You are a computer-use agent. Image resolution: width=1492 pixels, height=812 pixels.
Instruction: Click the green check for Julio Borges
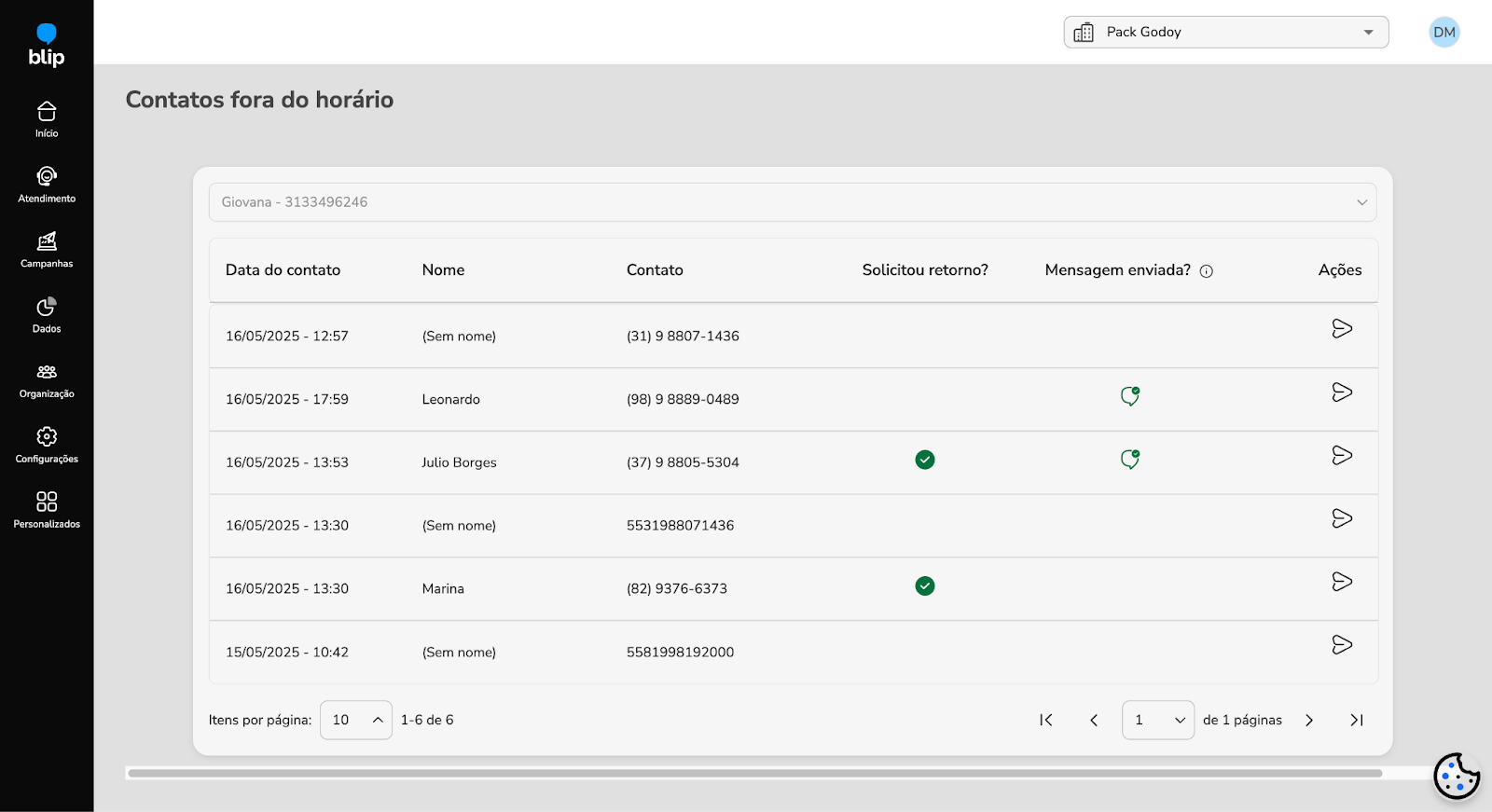[925, 460]
